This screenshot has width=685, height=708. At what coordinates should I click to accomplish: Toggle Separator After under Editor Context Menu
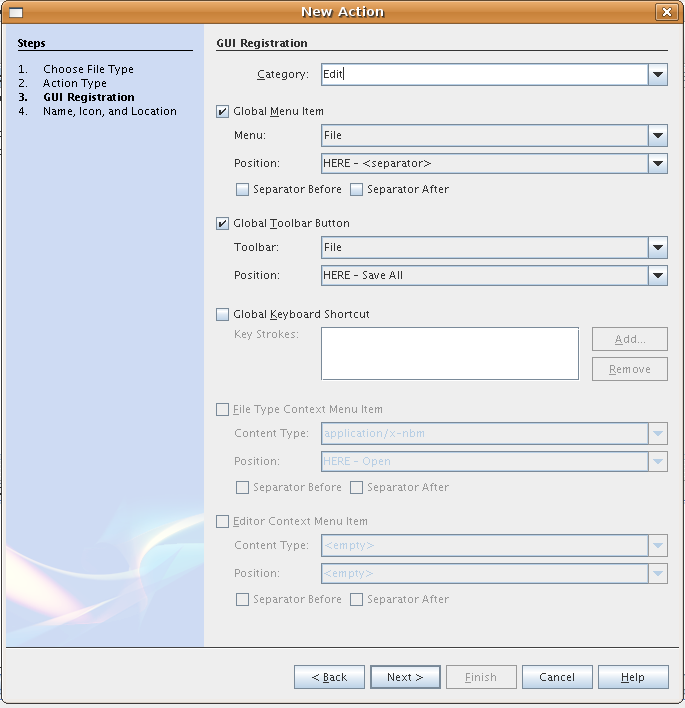[356, 599]
